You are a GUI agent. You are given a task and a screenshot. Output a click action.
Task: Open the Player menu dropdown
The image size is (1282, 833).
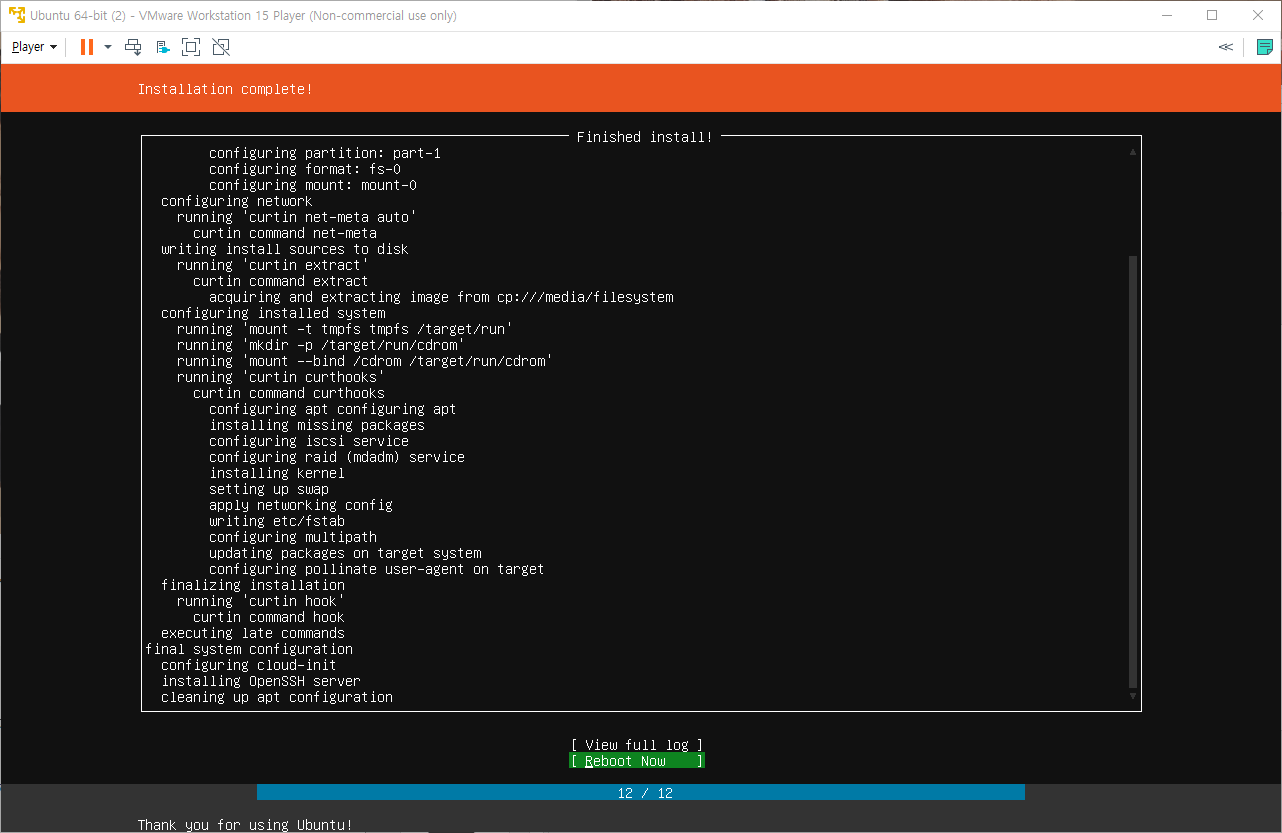(34, 47)
